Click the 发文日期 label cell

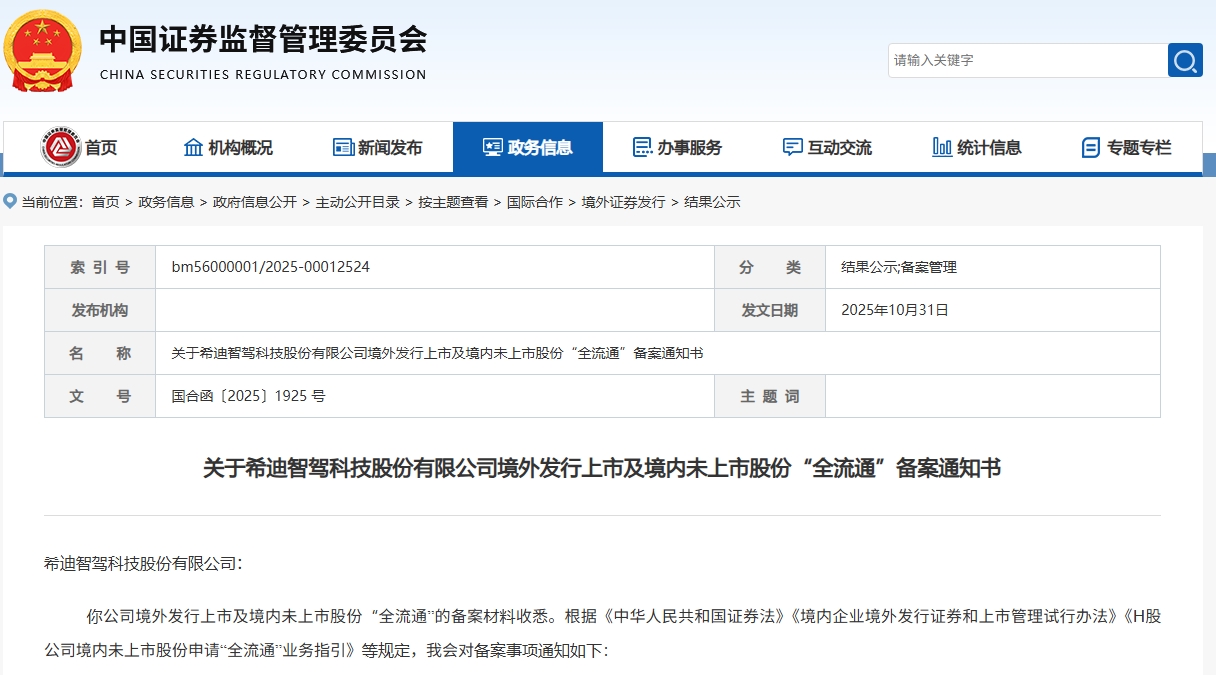[x=770, y=310]
